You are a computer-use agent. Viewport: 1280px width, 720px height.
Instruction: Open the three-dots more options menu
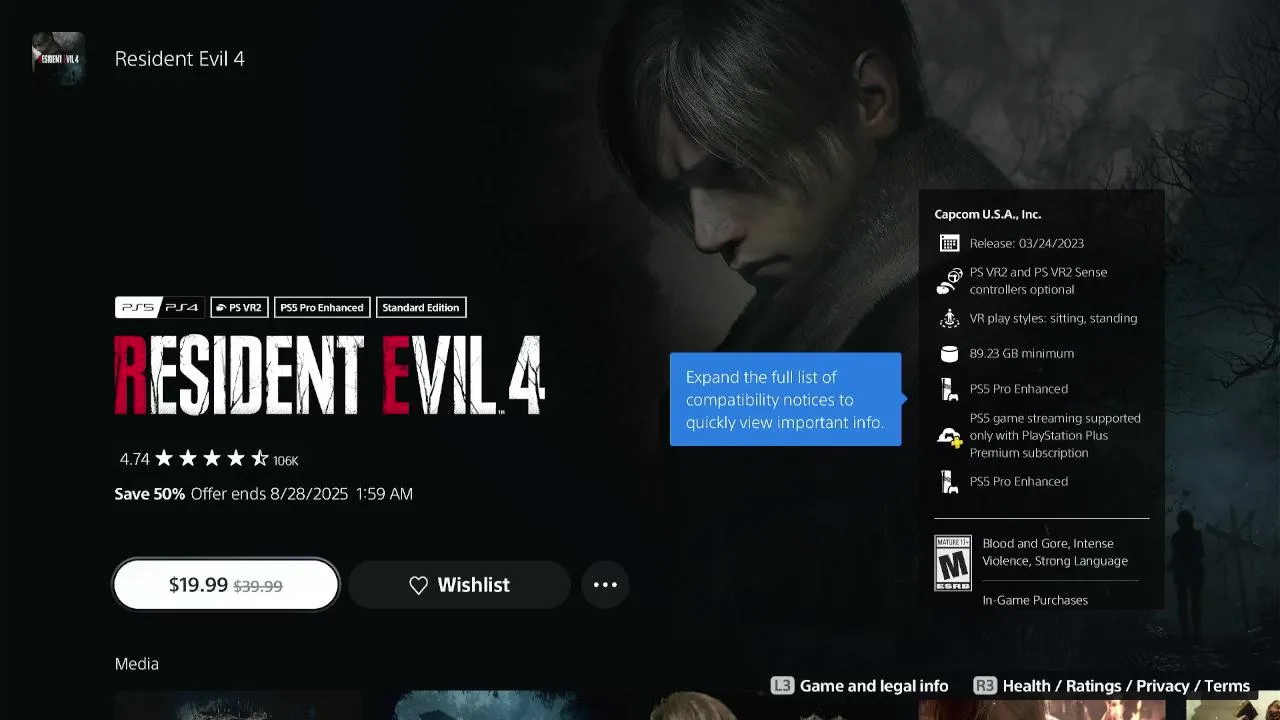[605, 585]
